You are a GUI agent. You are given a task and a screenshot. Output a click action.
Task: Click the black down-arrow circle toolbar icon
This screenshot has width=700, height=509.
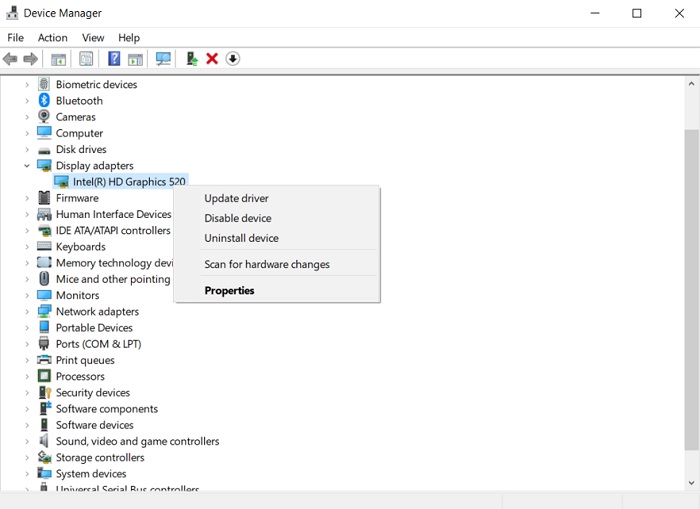(233, 59)
